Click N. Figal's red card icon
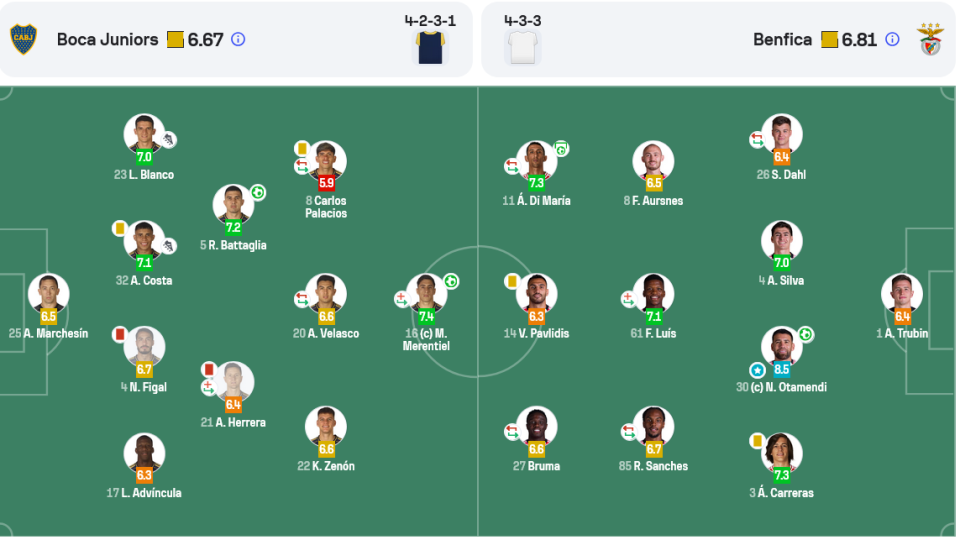This screenshot has width=960, height=540. pos(119,334)
